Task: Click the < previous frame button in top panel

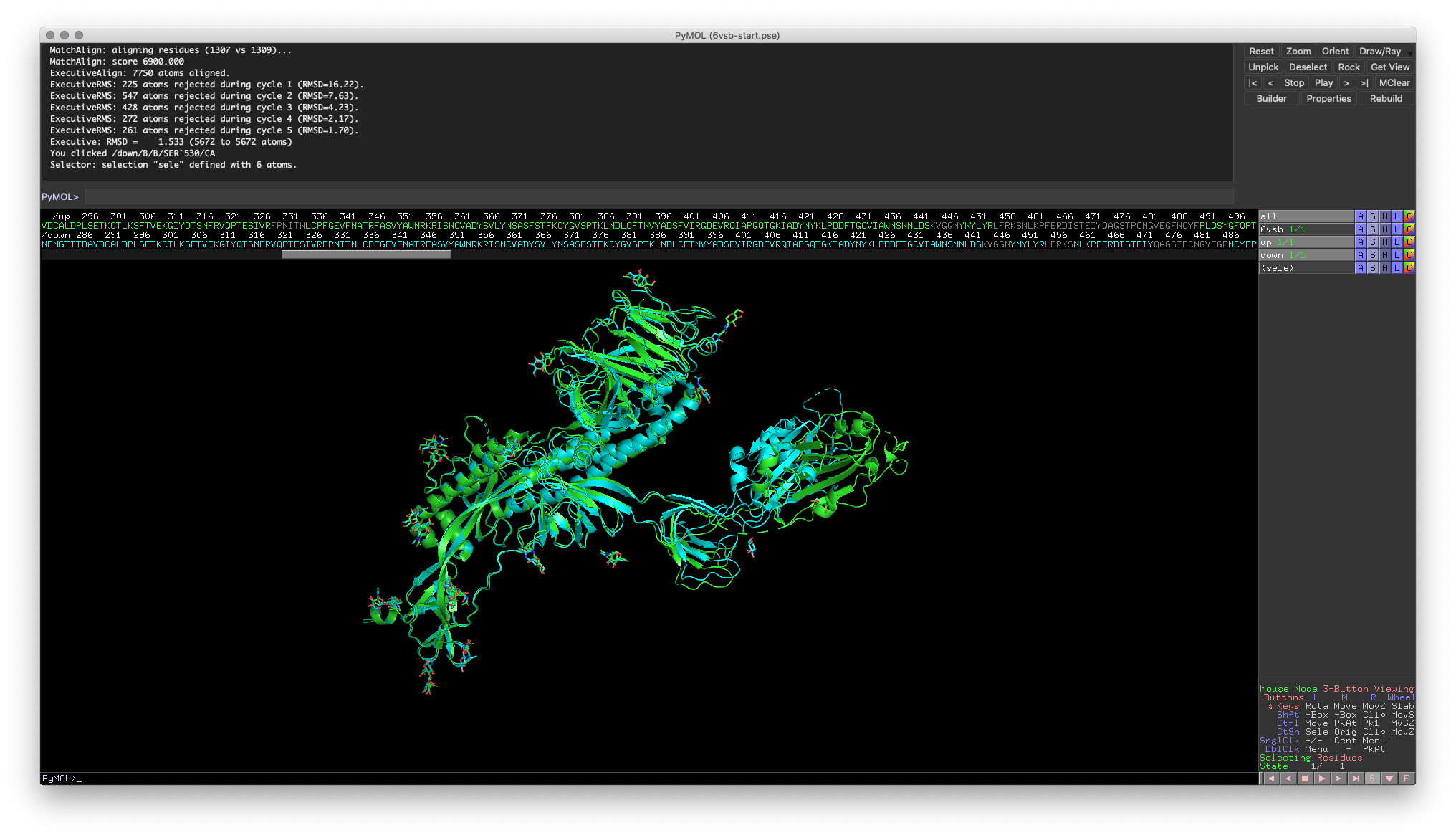Action: point(1270,83)
